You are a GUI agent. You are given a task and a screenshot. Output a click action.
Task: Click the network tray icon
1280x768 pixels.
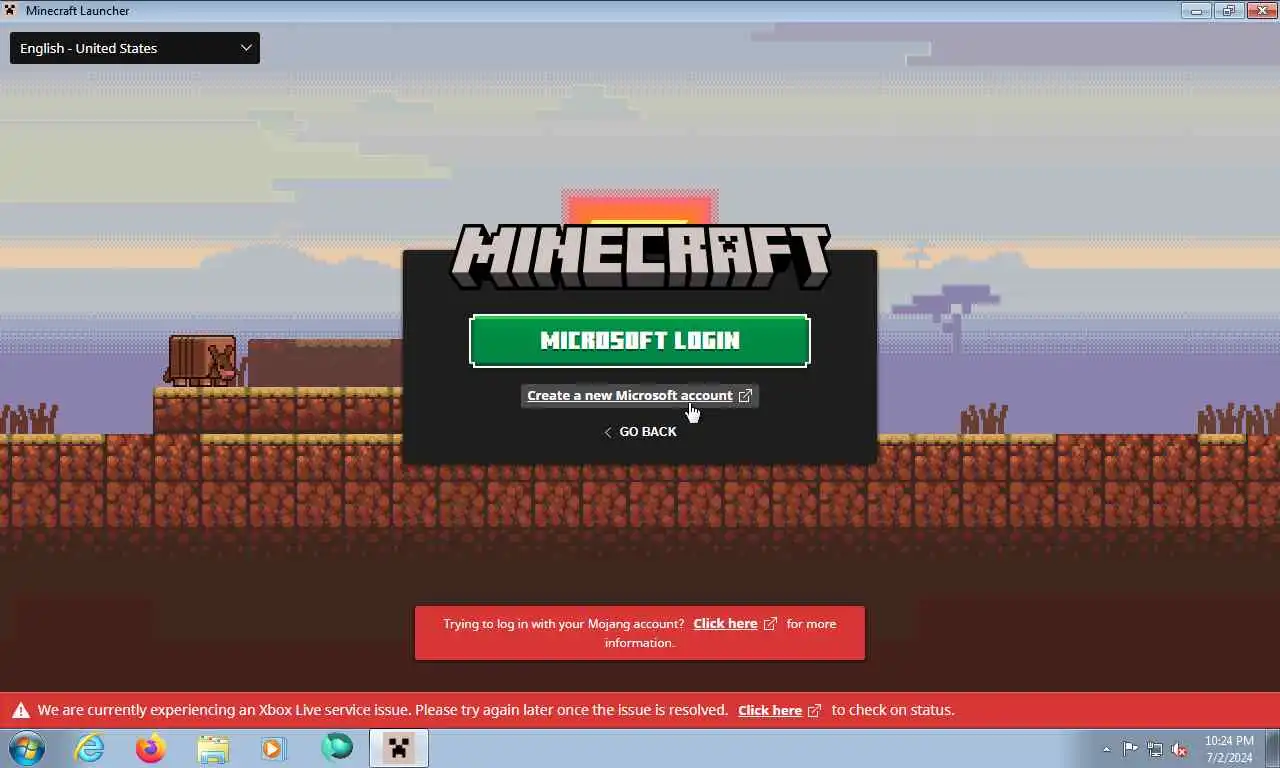[x=1155, y=748]
